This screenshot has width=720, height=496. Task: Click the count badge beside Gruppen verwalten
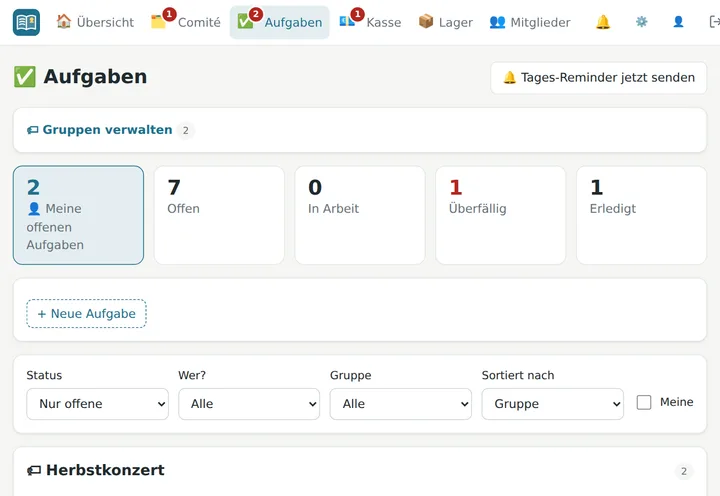186,130
